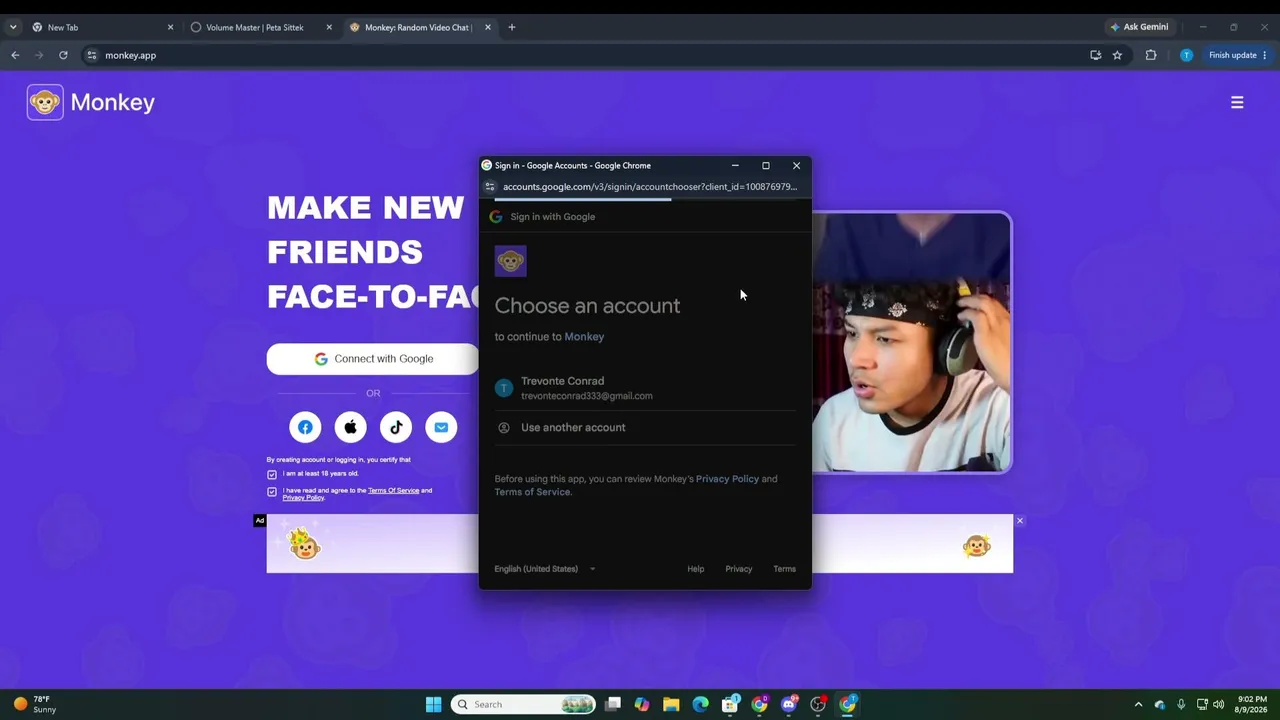Close the Volume Master tab
The width and height of the screenshot is (1280, 720).
pyautogui.click(x=329, y=27)
